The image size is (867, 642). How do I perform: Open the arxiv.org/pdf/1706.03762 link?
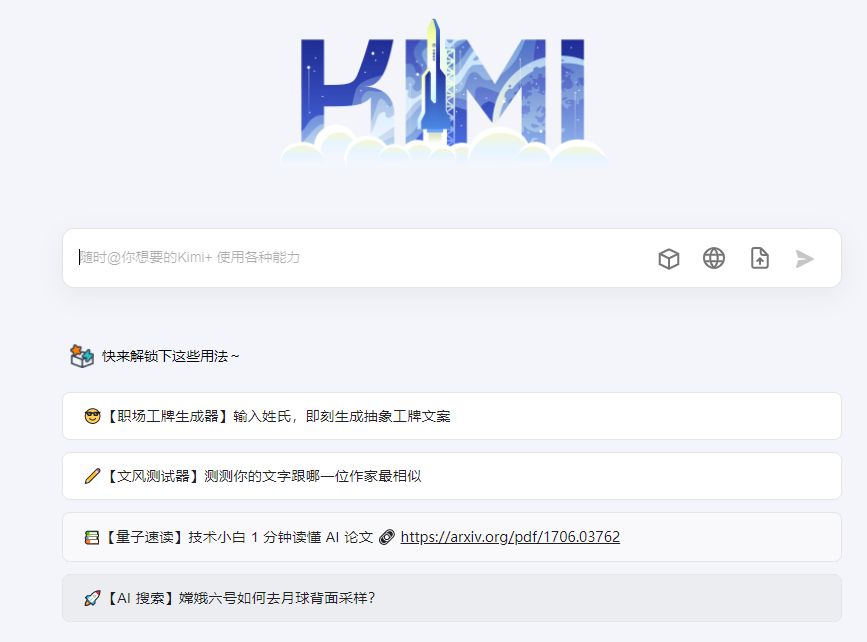(510, 537)
